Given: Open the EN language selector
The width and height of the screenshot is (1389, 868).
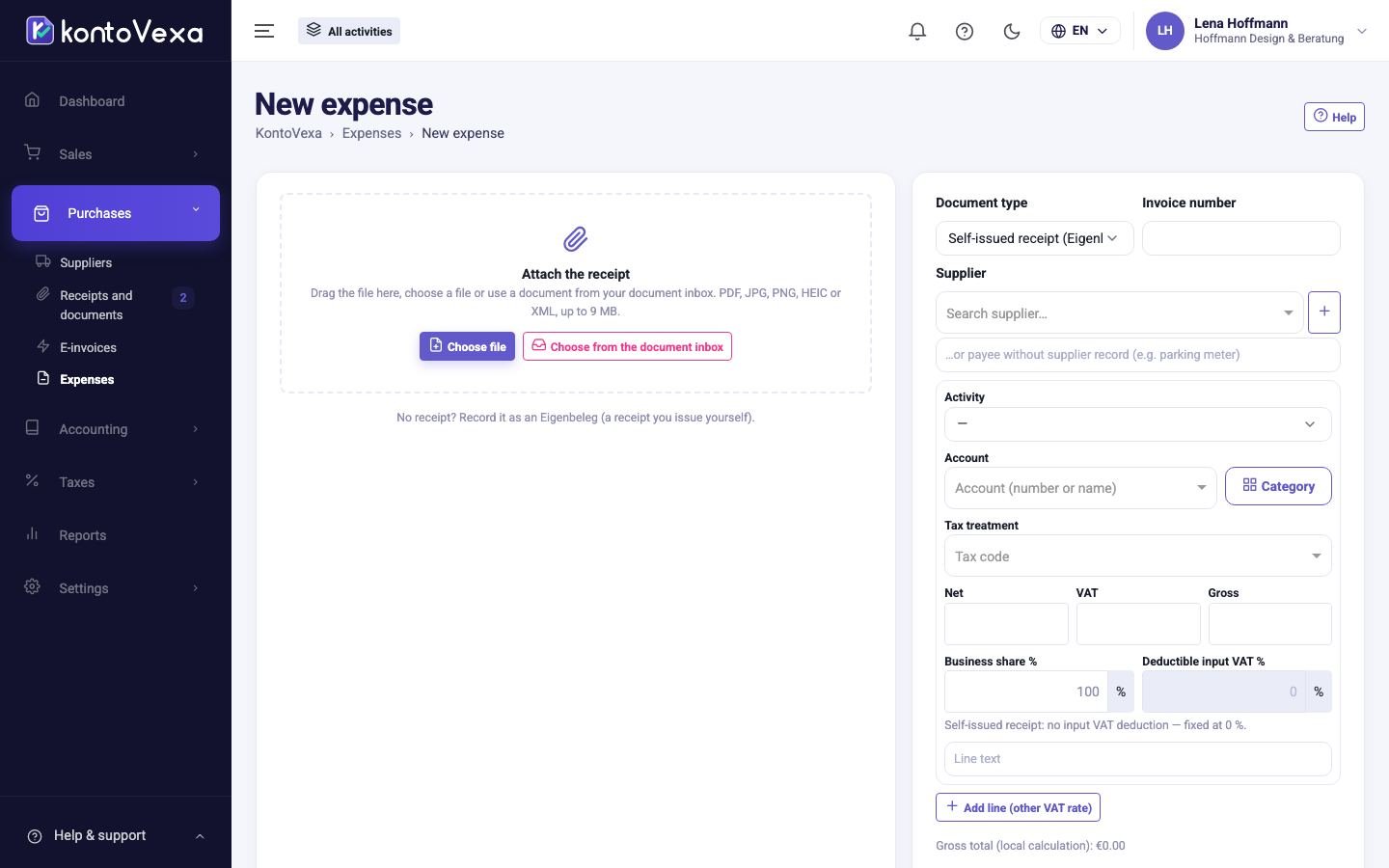Looking at the screenshot, I should coord(1079,31).
